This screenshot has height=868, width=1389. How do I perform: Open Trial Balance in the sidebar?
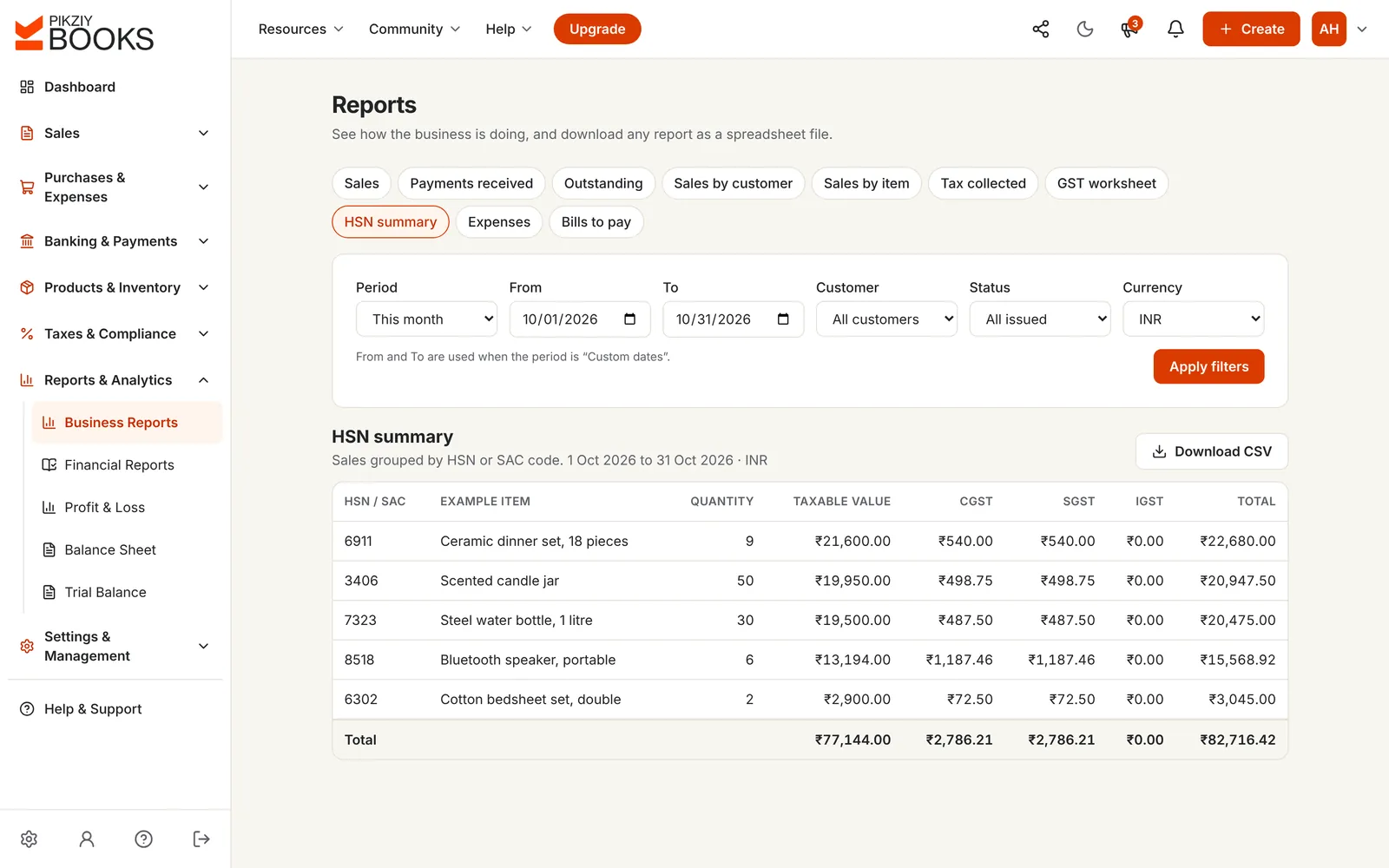coord(127,593)
